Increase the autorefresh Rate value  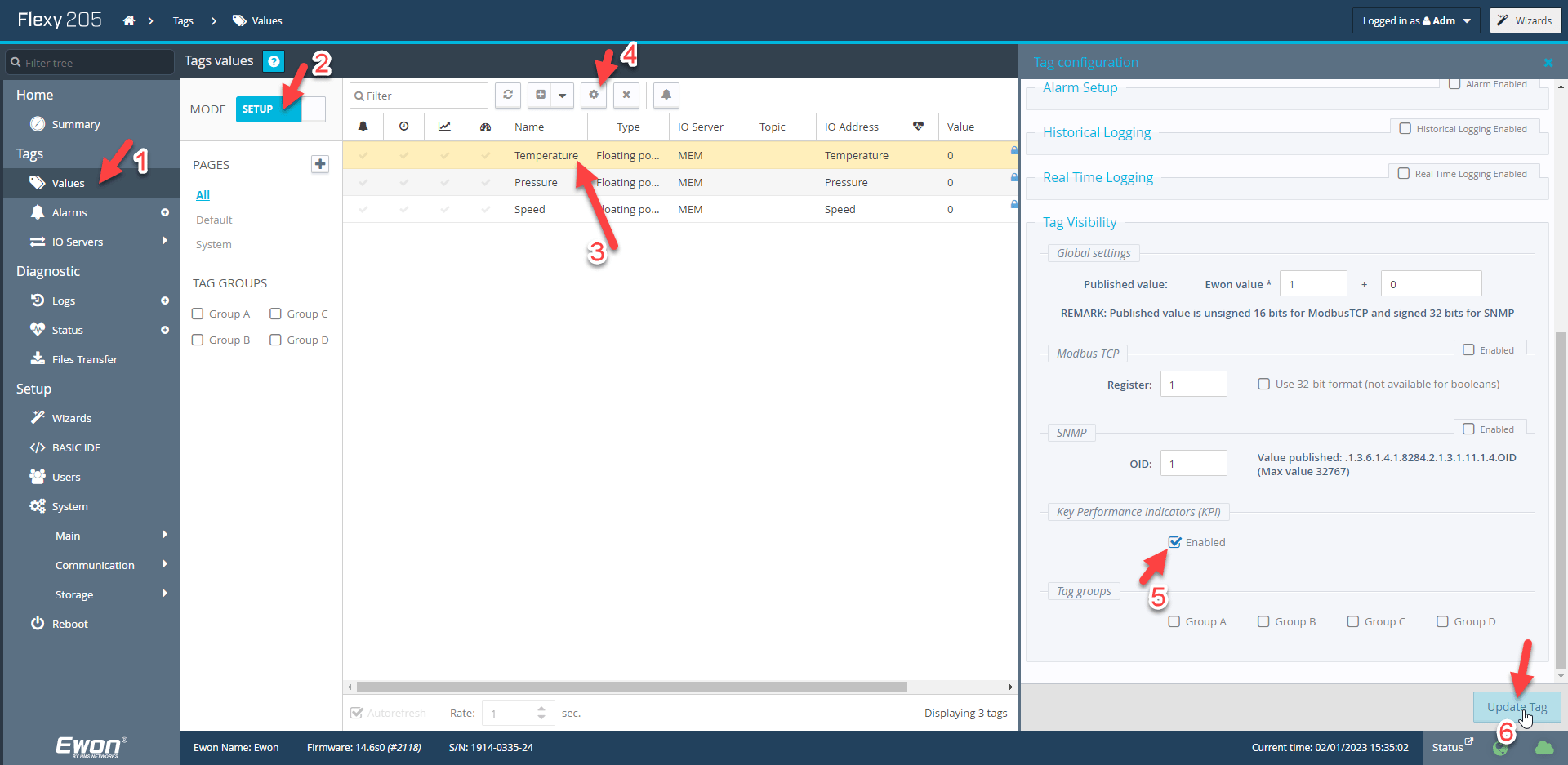coord(541,708)
